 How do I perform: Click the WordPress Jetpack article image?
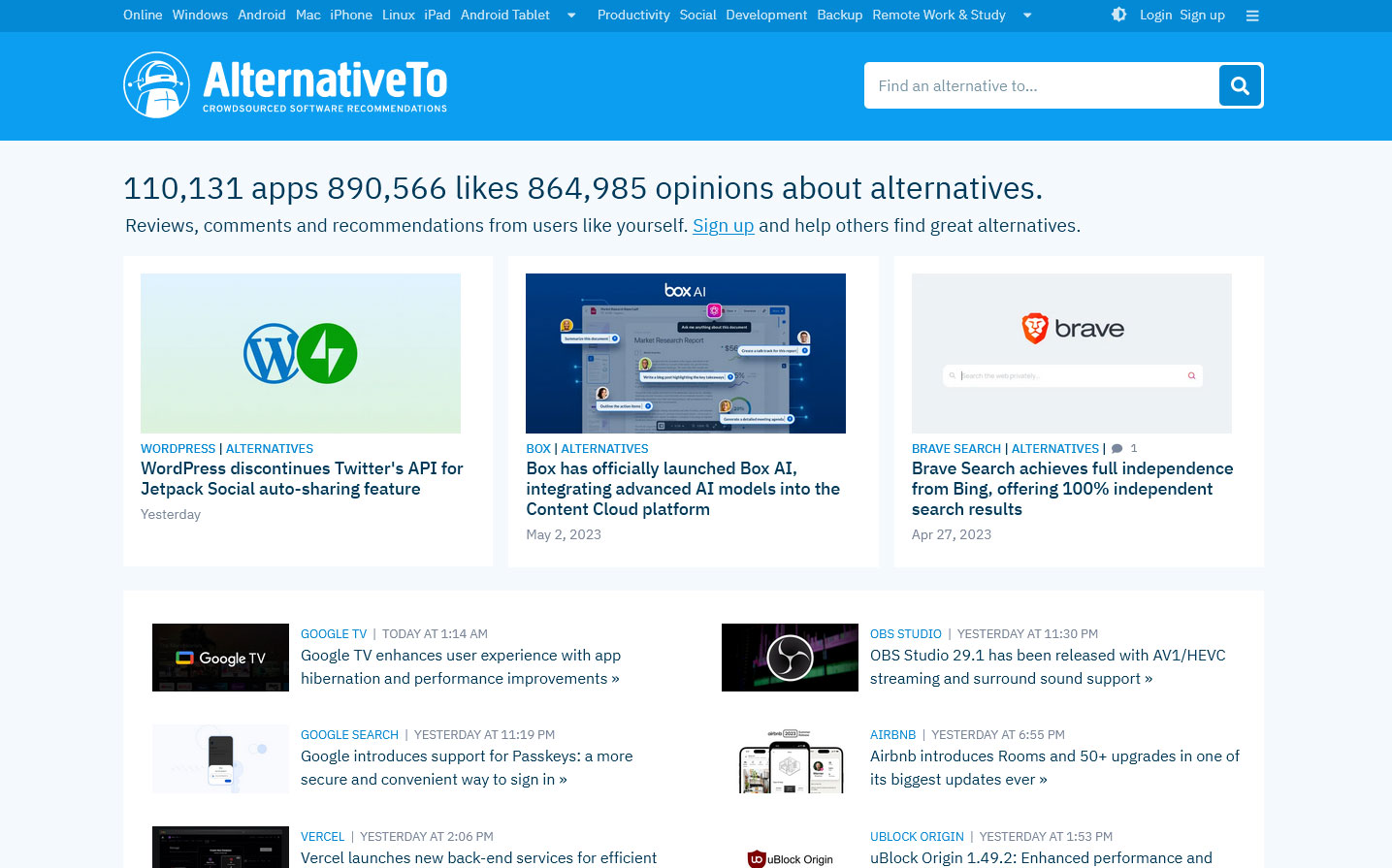301,353
